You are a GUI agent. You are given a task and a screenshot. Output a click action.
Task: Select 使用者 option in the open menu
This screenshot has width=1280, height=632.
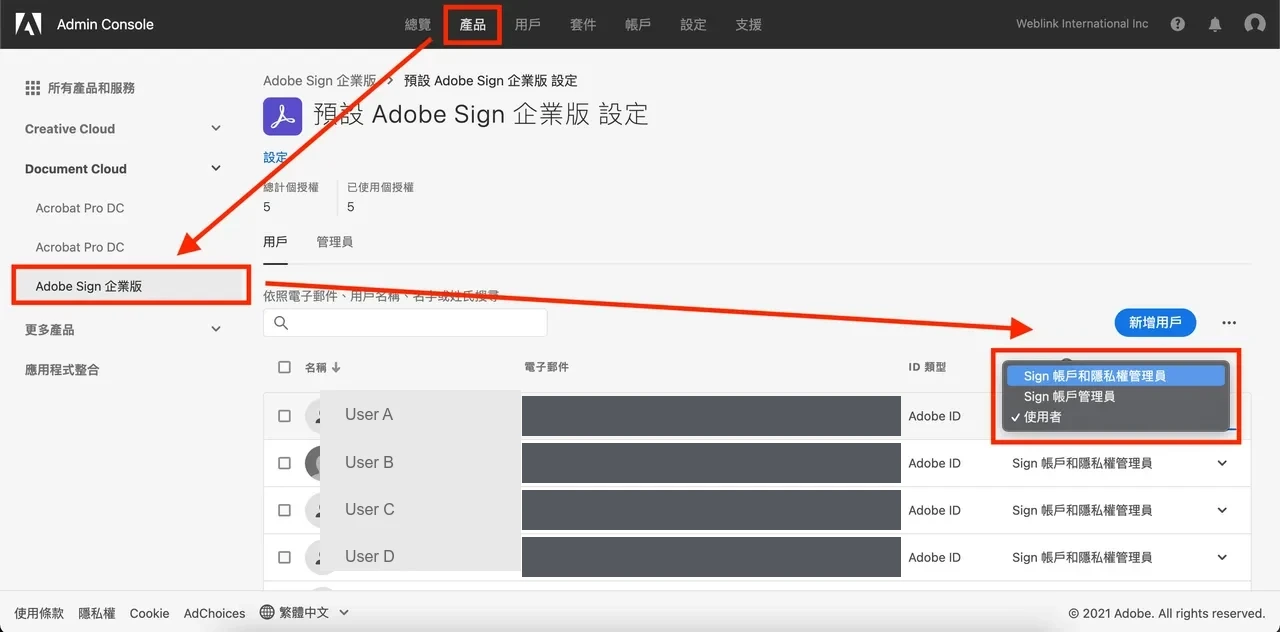pyautogui.click(x=1114, y=417)
